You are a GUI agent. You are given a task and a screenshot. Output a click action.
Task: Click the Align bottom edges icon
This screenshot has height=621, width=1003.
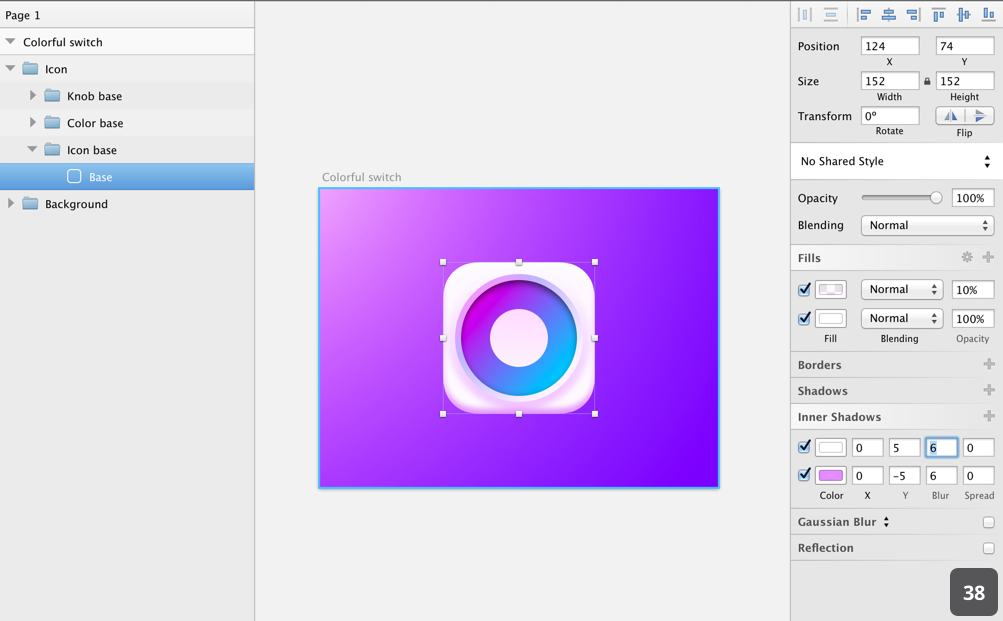point(988,15)
